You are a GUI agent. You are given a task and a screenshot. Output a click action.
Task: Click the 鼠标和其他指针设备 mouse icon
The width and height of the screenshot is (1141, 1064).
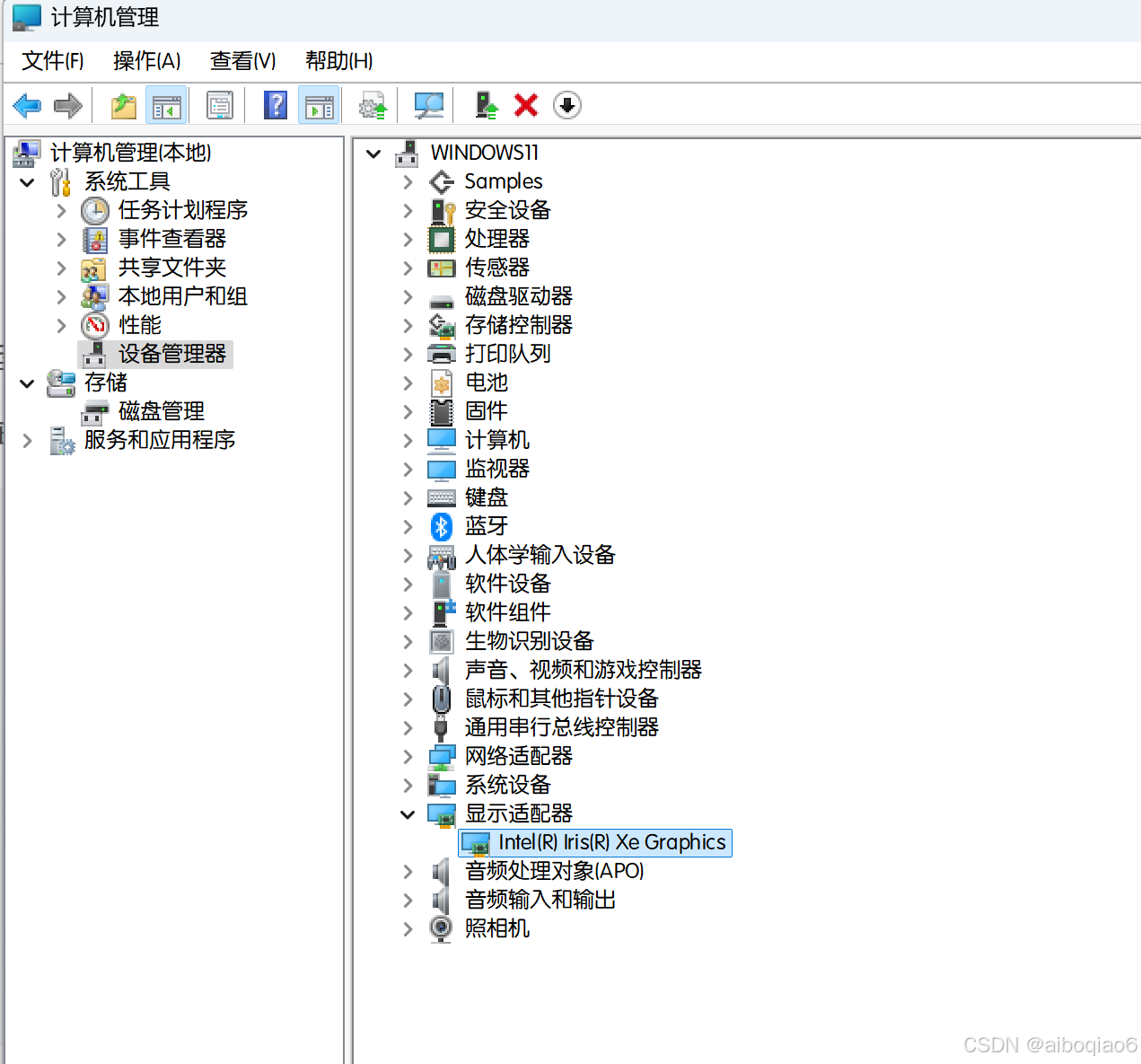pyautogui.click(x=441, y=699)
